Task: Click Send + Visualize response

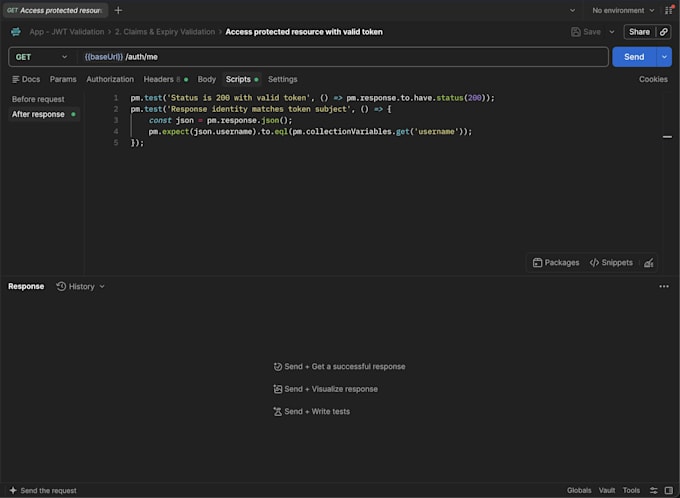Action: [326, 389]
